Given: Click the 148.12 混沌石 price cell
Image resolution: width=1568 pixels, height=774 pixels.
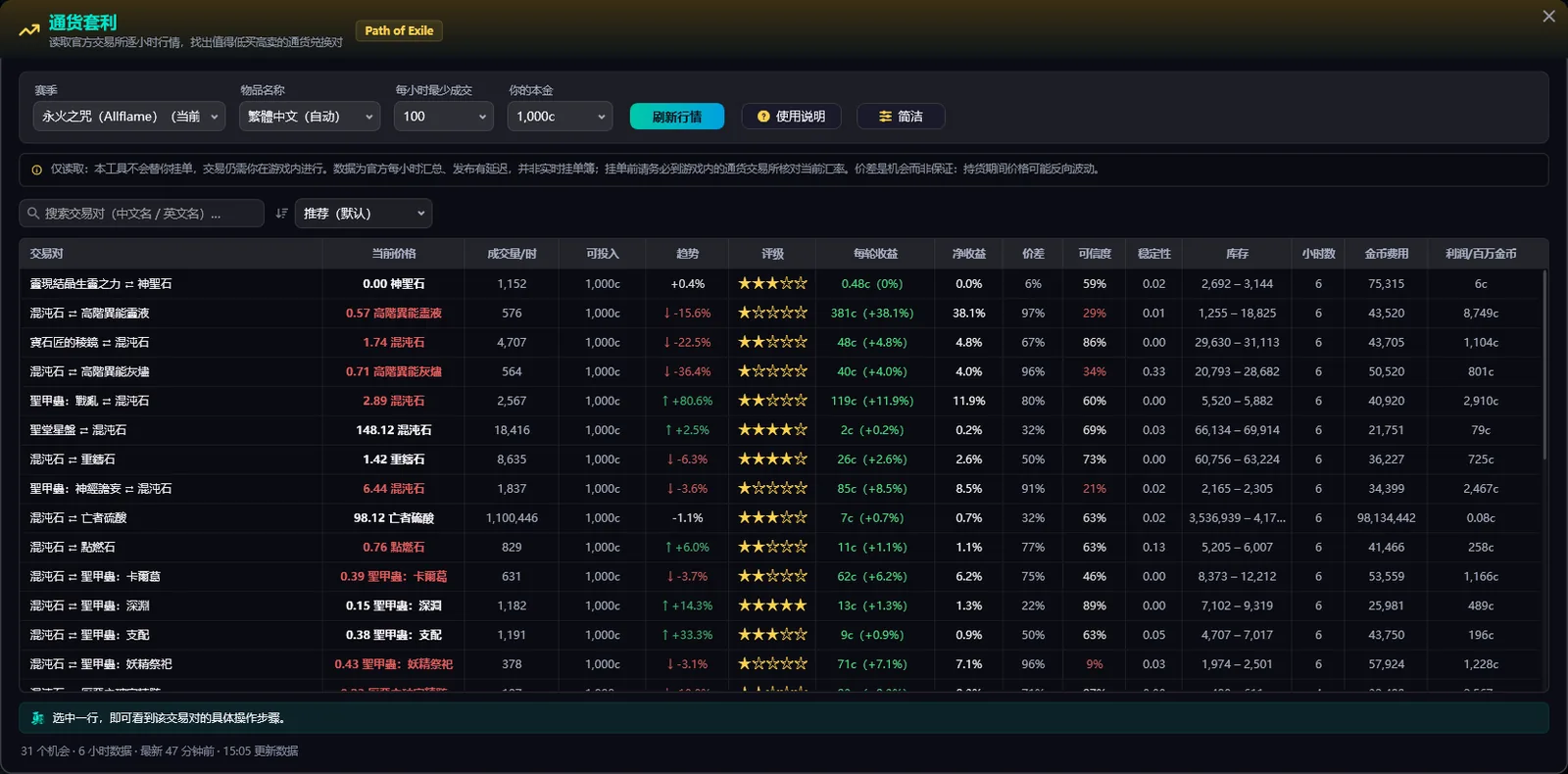Looking at the screenshot, I should (x=394, y=430).
